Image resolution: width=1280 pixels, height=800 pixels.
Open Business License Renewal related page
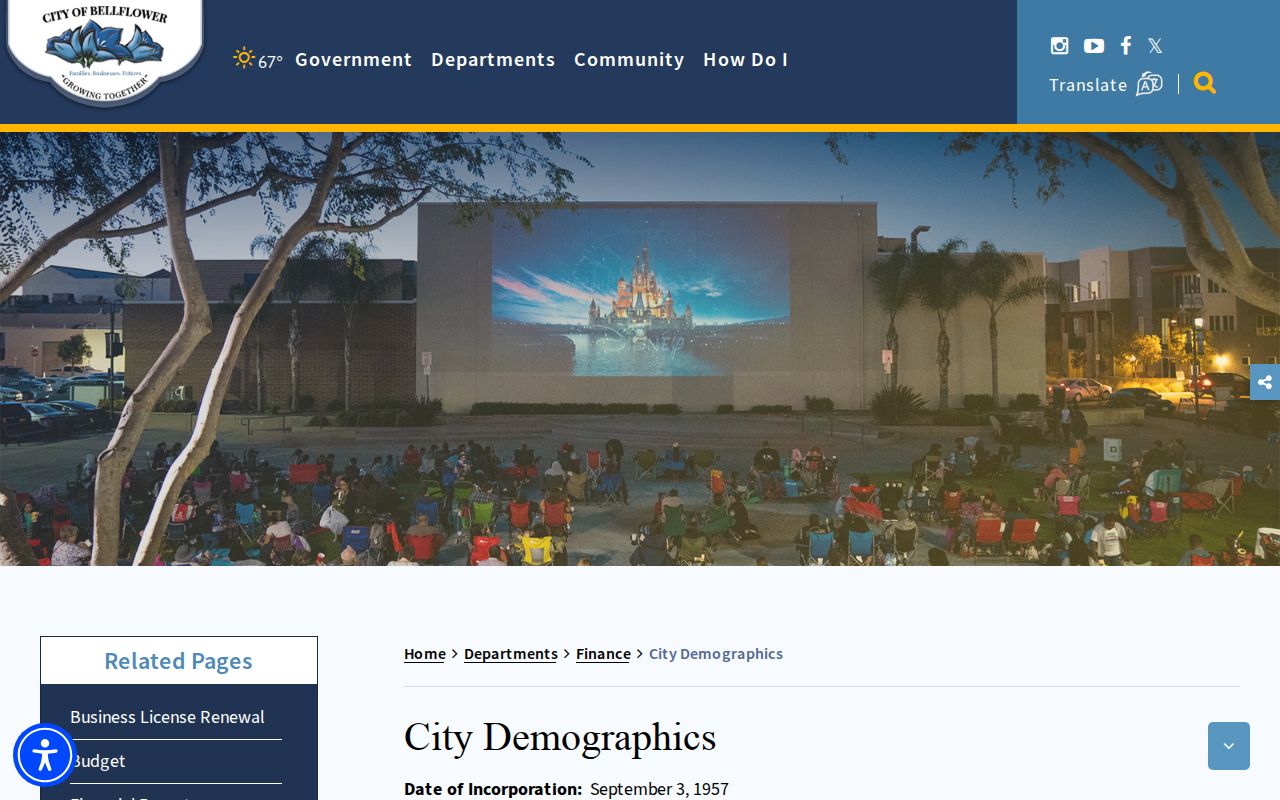pos(167,717)
